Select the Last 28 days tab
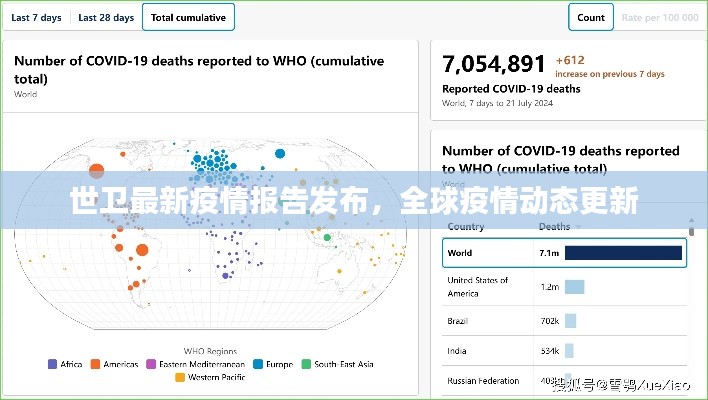The height and width of the screenshot is (400, 708). pos(106,17)
